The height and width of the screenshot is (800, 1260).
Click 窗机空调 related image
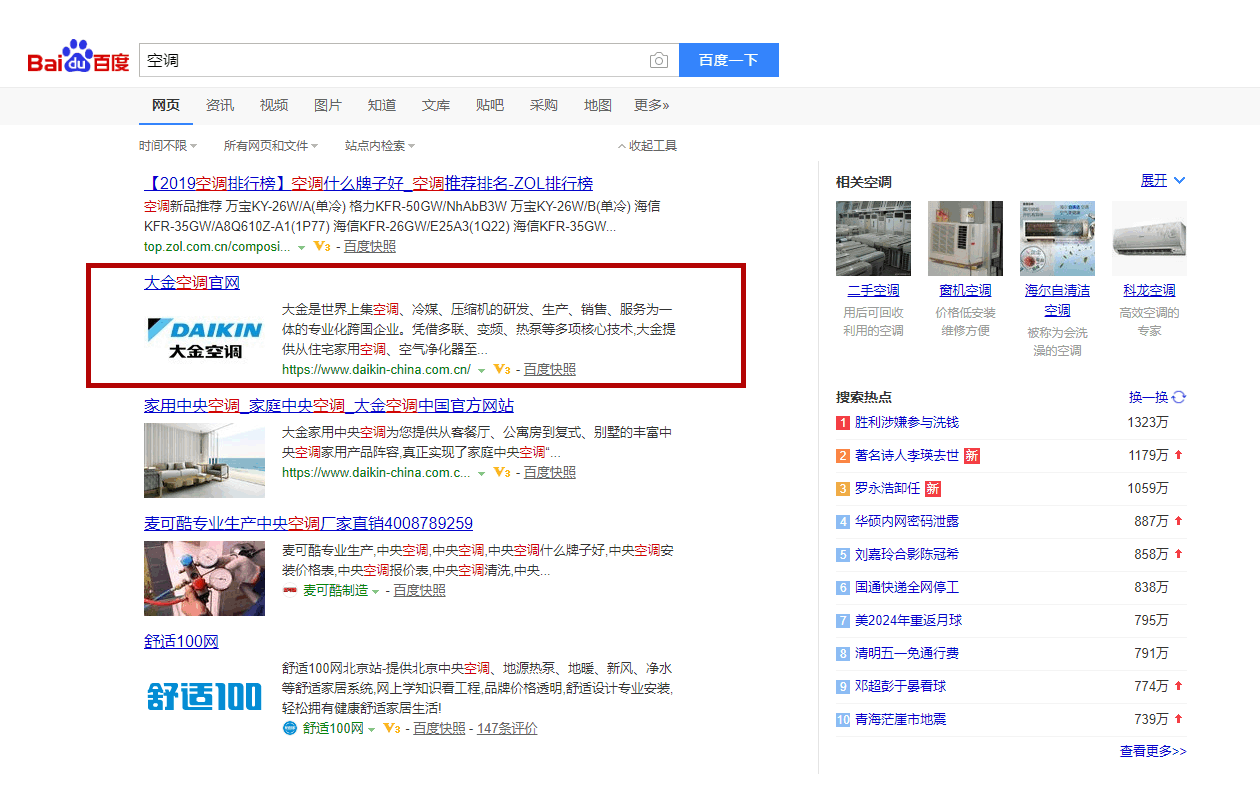coord(965,238)
